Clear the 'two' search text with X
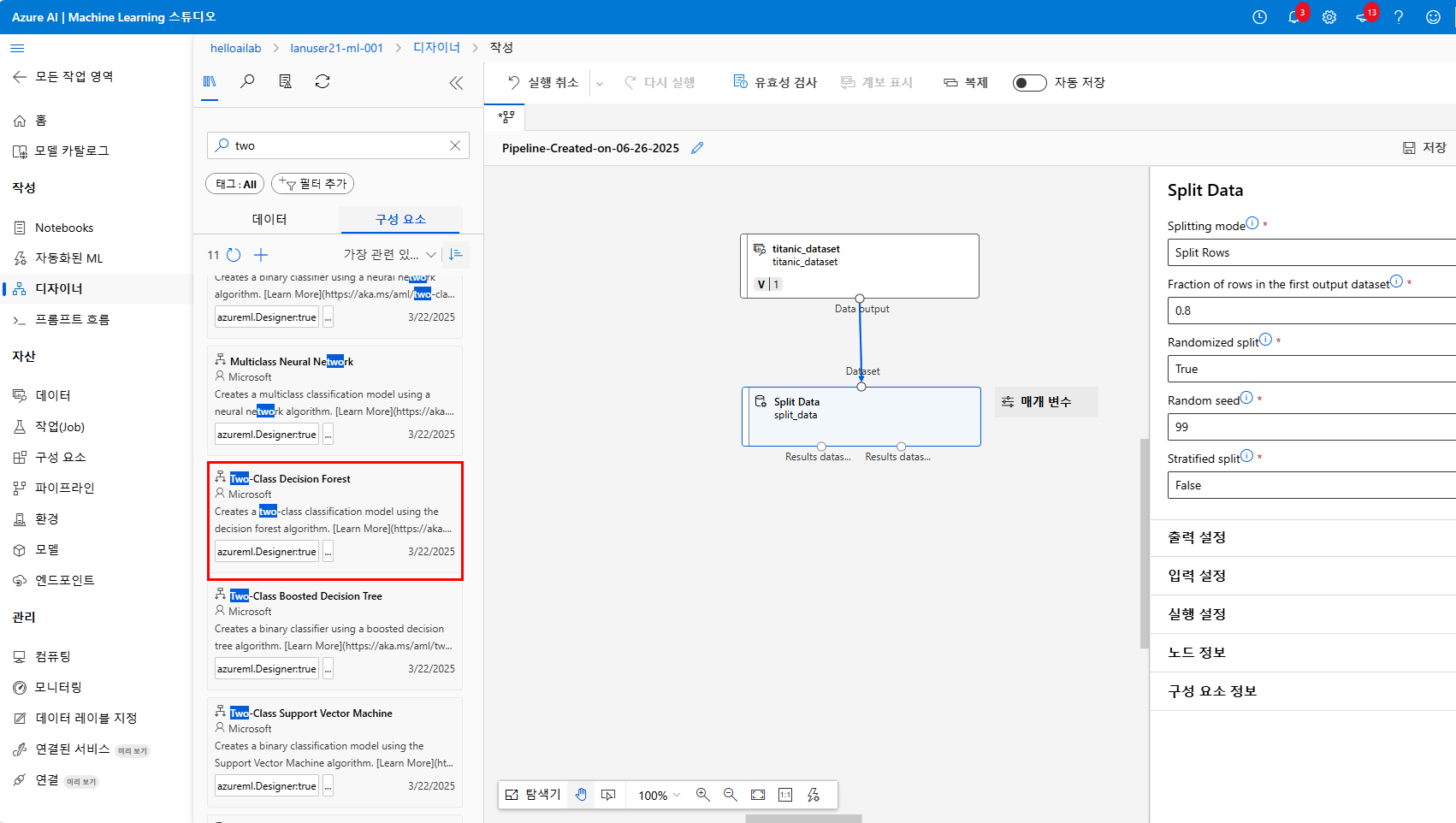 (454, 145)
